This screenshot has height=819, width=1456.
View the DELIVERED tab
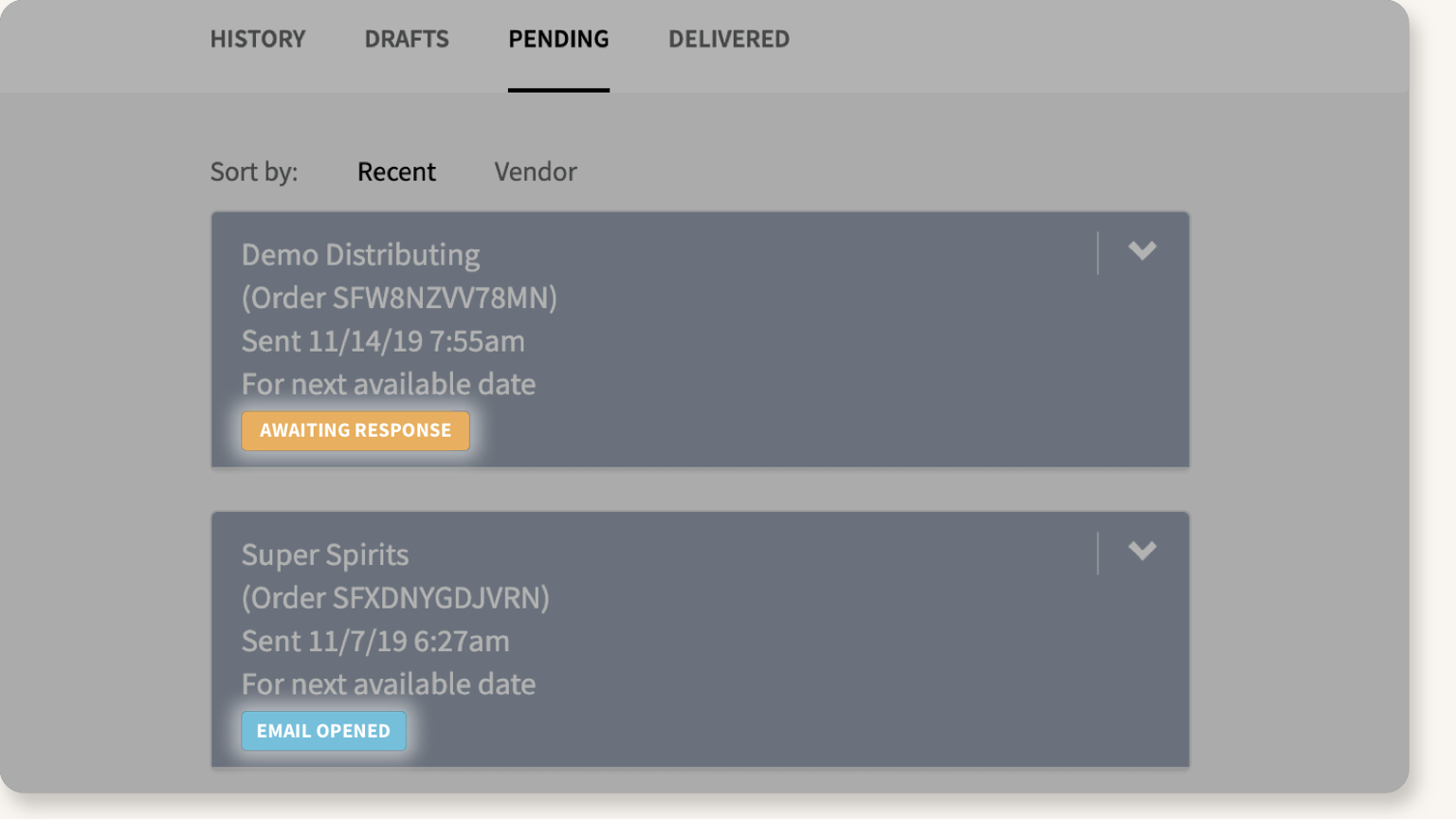(728, 39)
